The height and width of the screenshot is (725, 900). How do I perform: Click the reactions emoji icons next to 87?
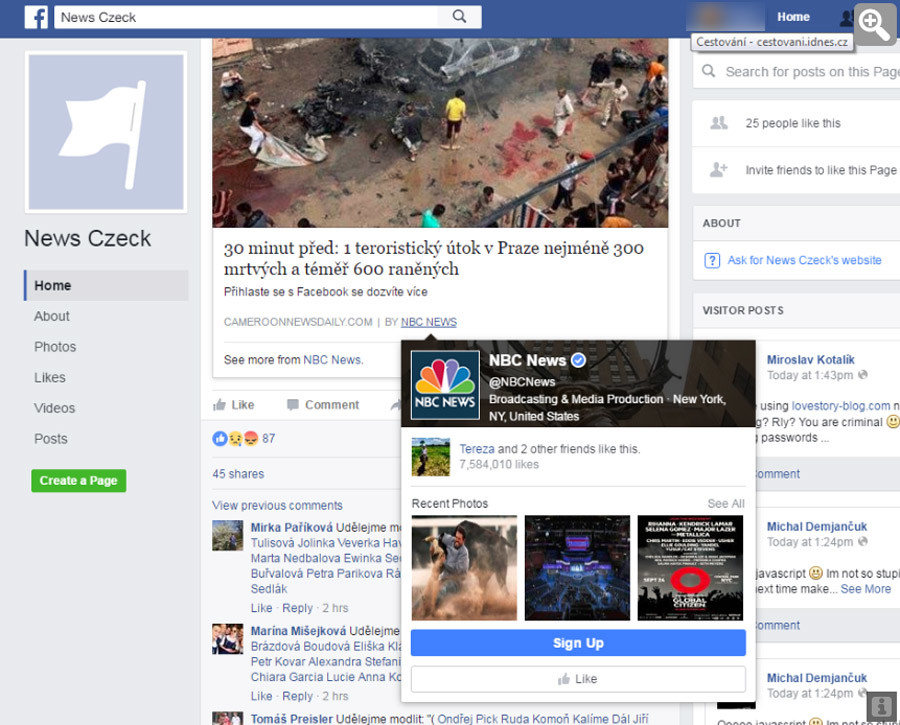point(235,439)
